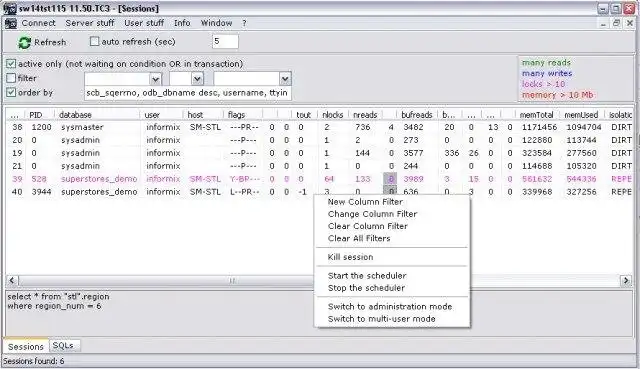Click the memUsed column header
This screenshot has width=640, height=369.
[x=581, y=115]
